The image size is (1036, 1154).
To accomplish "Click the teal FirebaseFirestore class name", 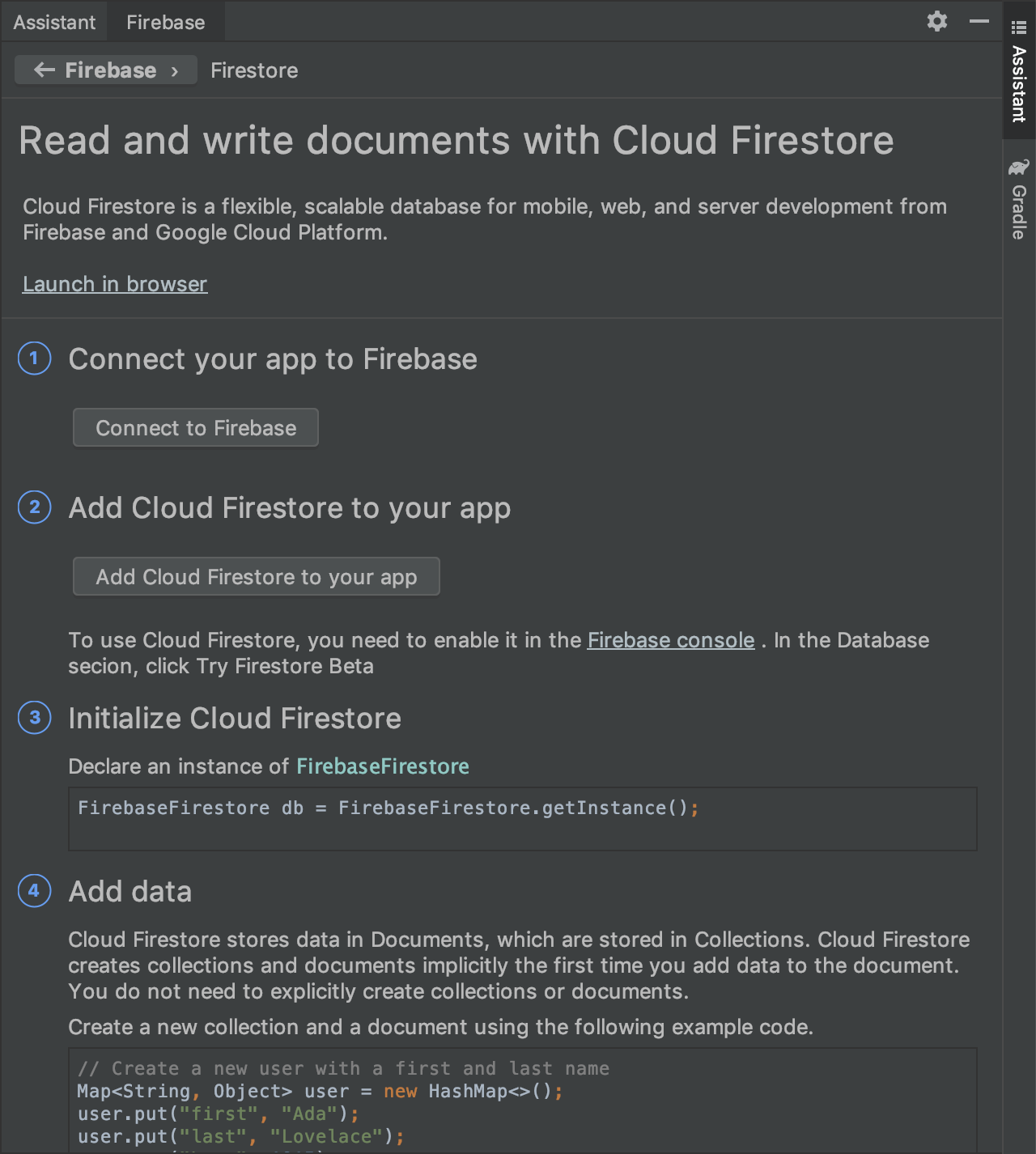I will 383,766.
